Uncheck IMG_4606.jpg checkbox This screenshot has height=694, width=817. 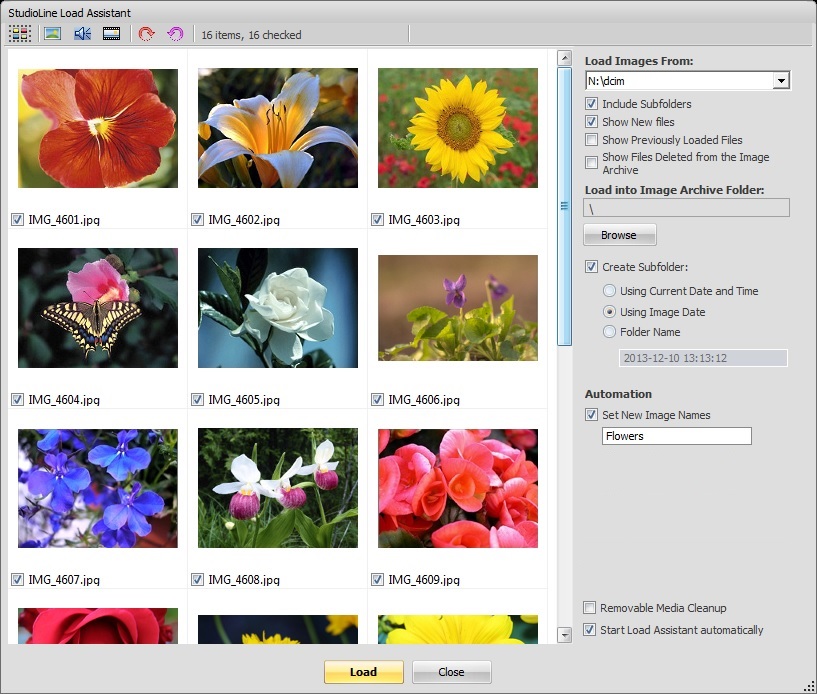point(377,400)
